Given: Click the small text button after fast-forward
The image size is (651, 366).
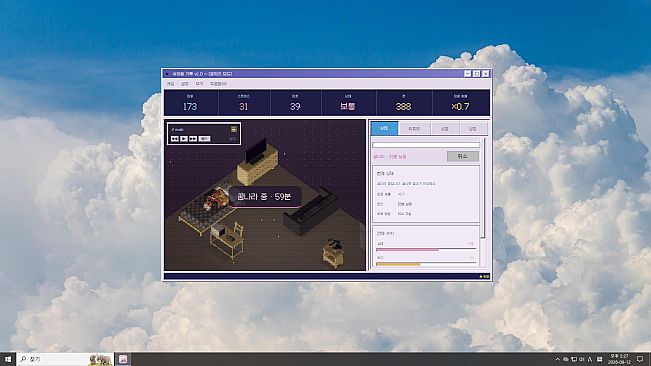Looking at the screenshot, I should [x=205, y=139].
